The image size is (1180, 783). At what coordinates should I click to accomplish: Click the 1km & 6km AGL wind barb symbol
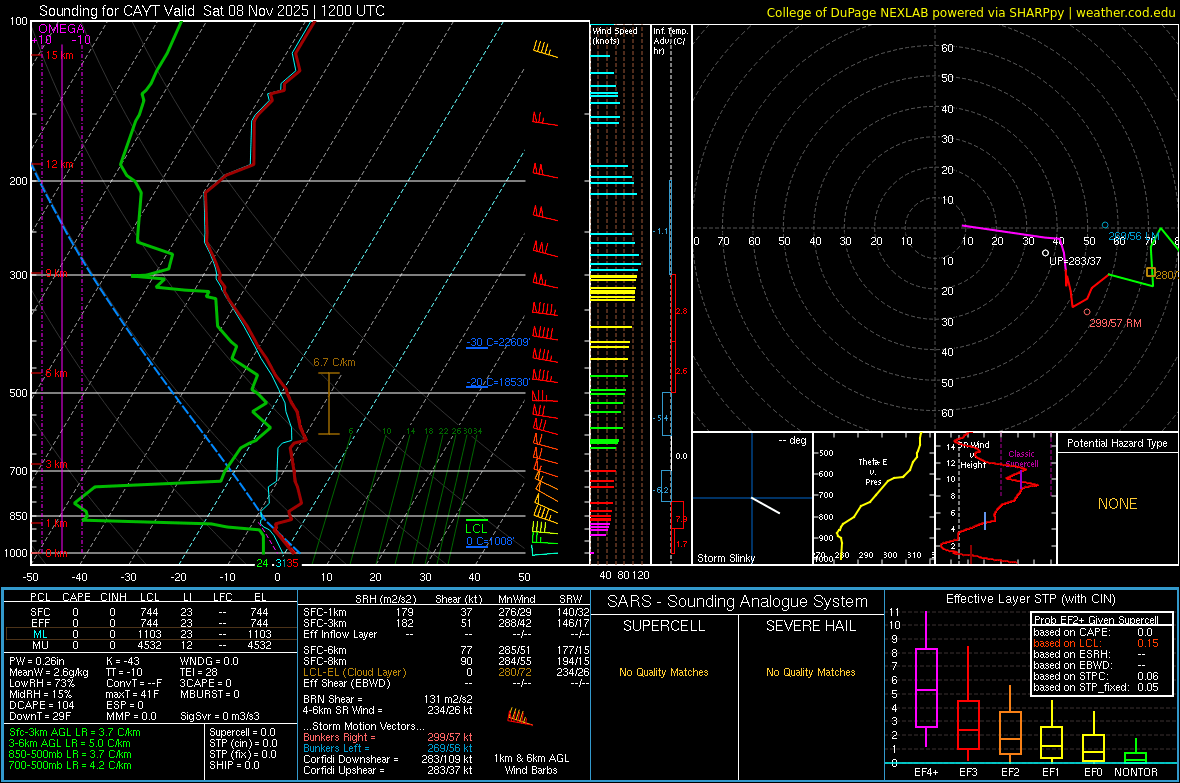coord(519,716)
